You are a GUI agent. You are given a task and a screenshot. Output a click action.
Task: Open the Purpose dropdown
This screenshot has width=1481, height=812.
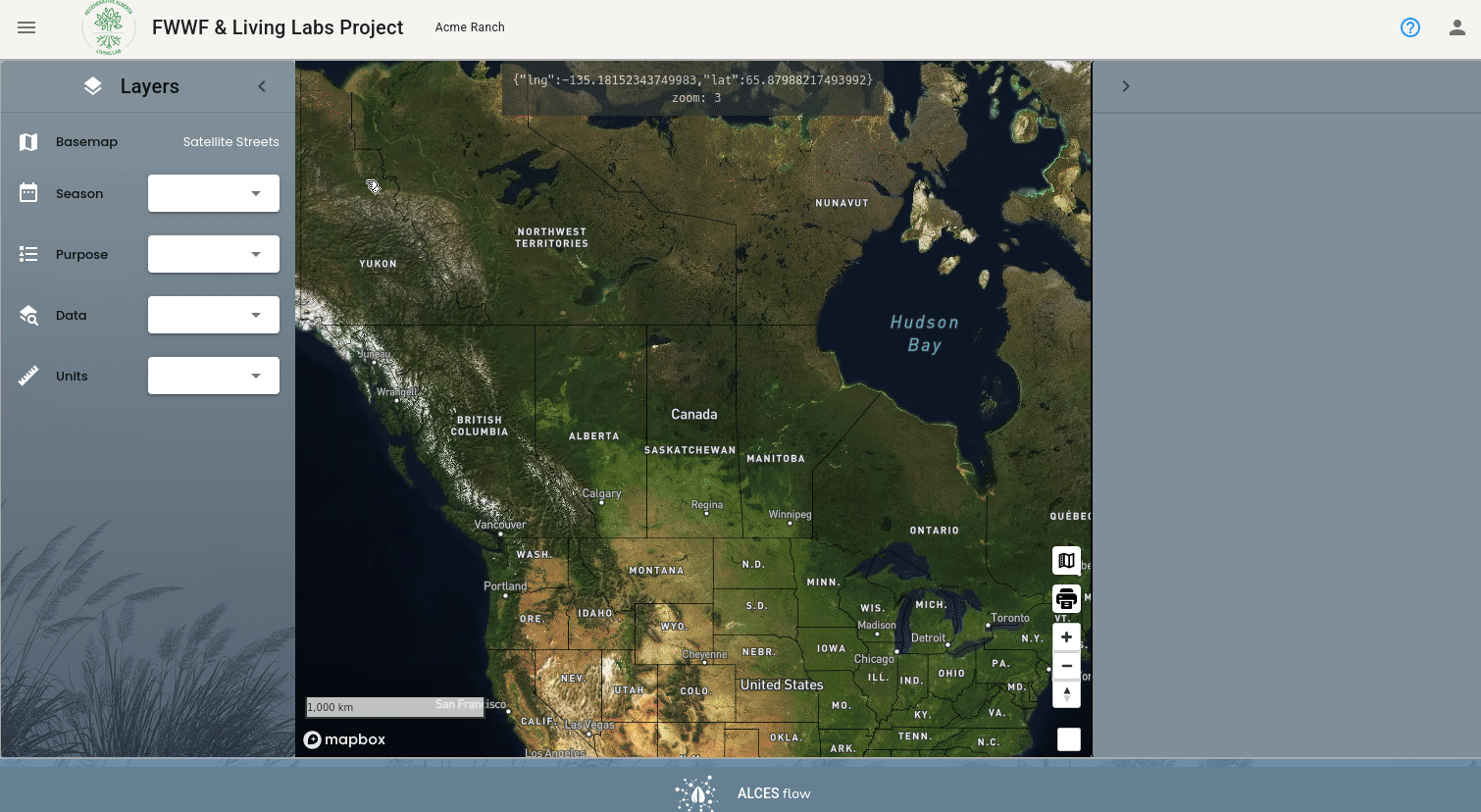[x=214, y=254]
